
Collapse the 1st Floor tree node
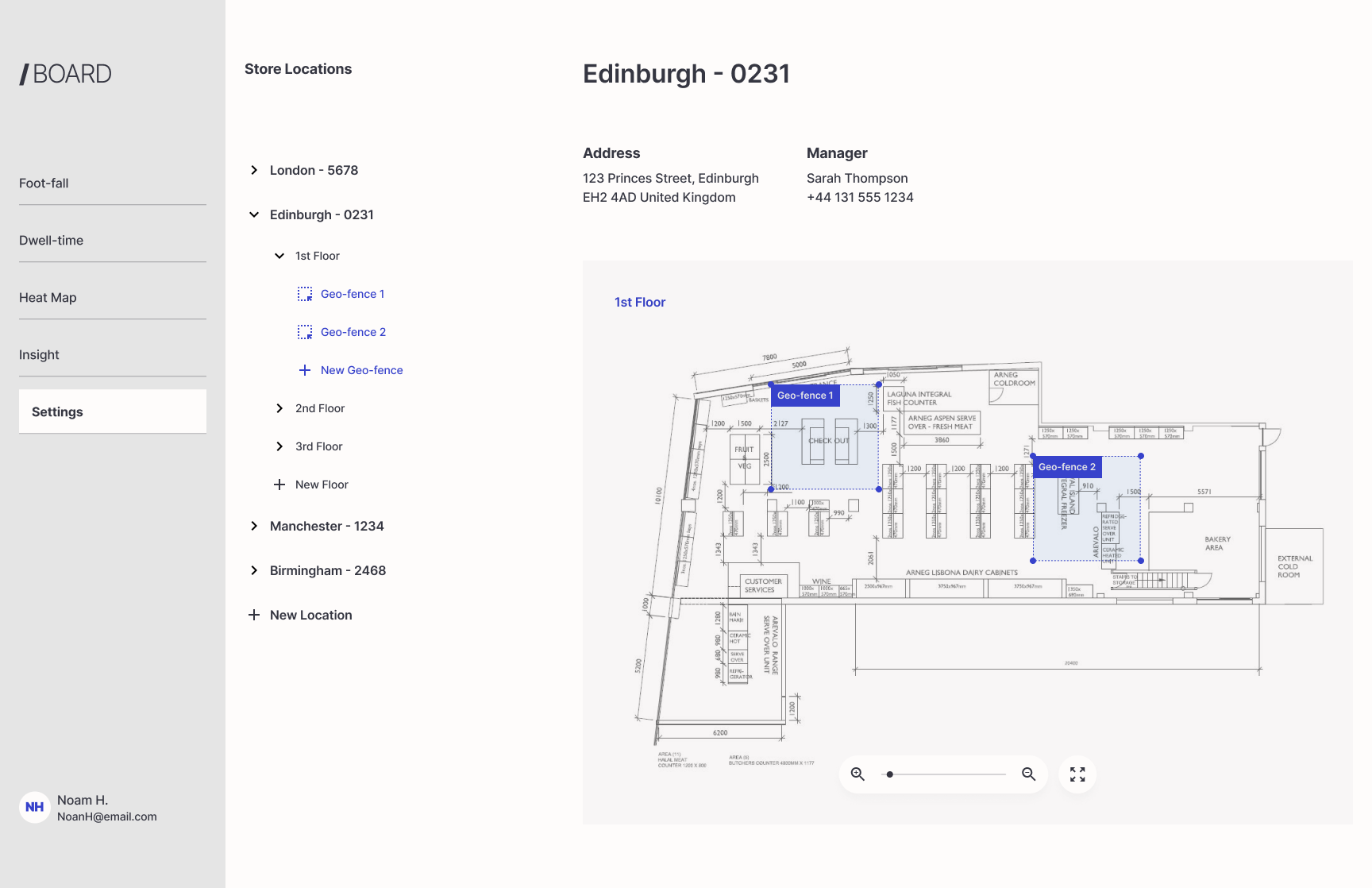pos(279,256)
